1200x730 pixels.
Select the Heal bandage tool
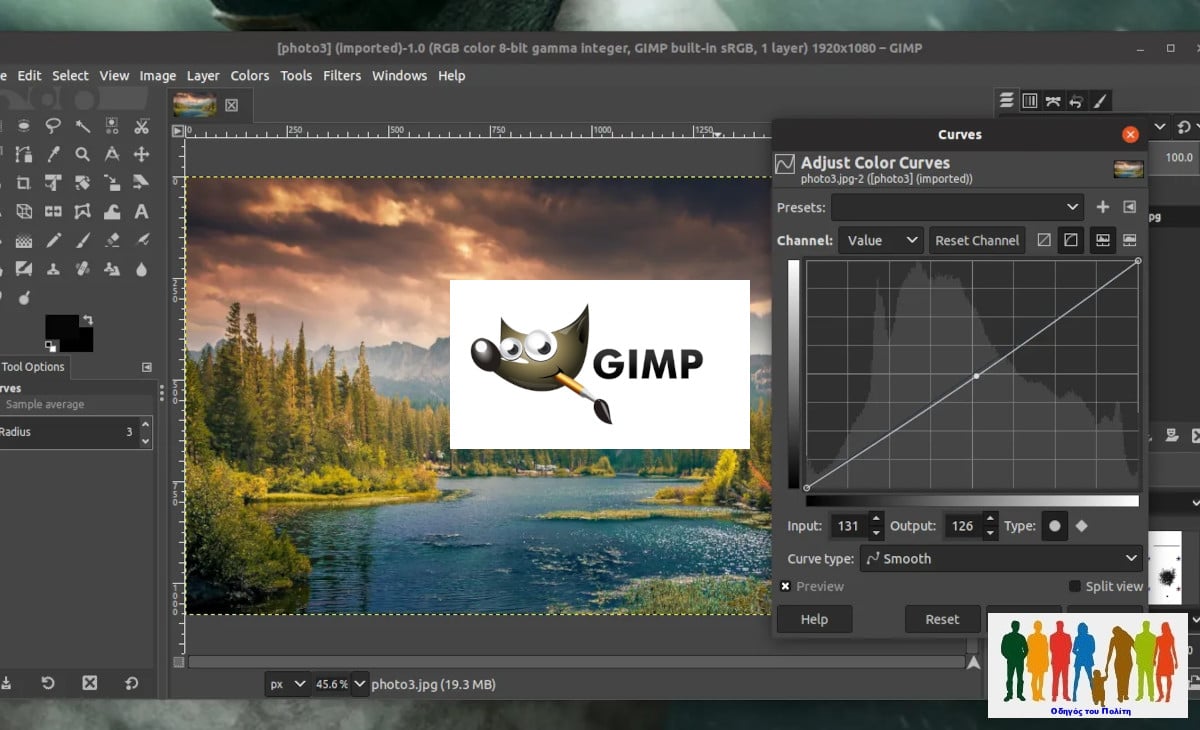point(82,269)
